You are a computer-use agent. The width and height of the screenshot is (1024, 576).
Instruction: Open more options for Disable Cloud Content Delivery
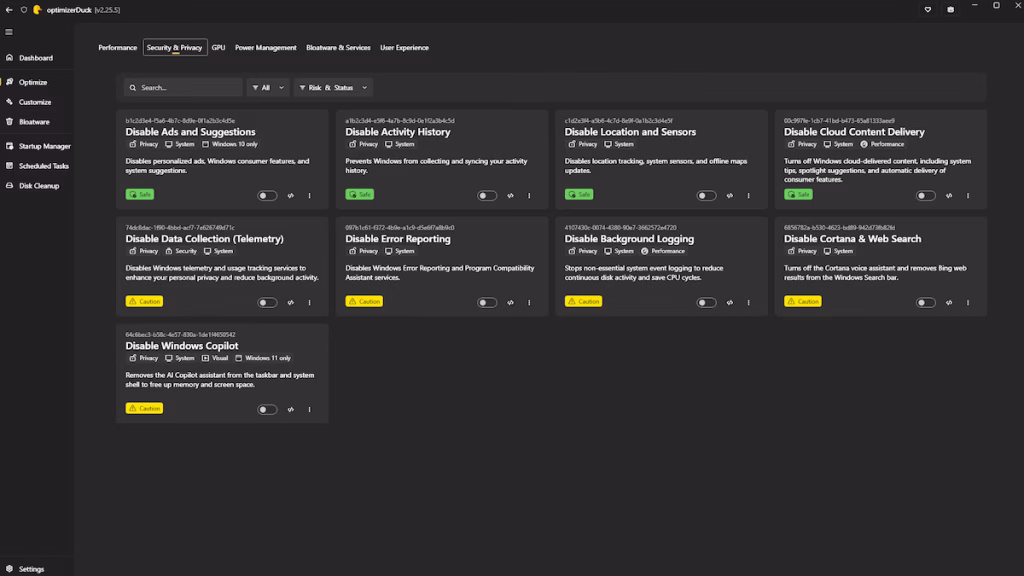point(968,195)
